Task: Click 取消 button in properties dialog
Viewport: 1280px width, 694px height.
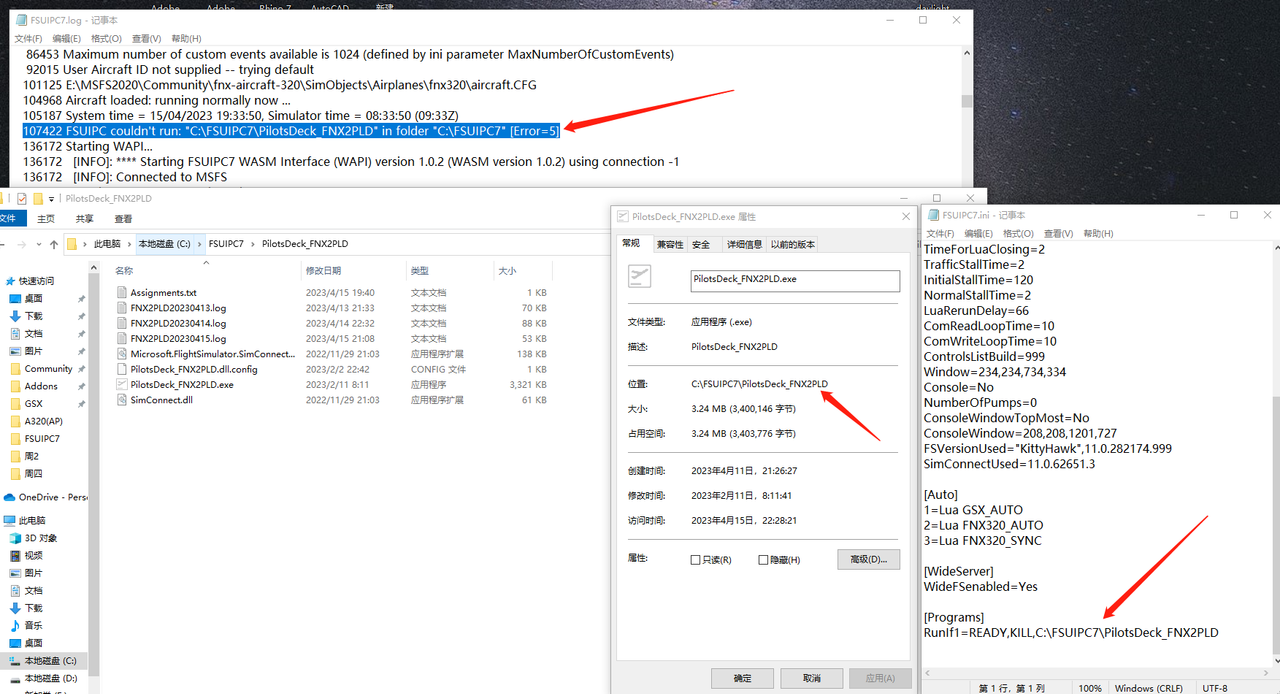Action: 811,678
